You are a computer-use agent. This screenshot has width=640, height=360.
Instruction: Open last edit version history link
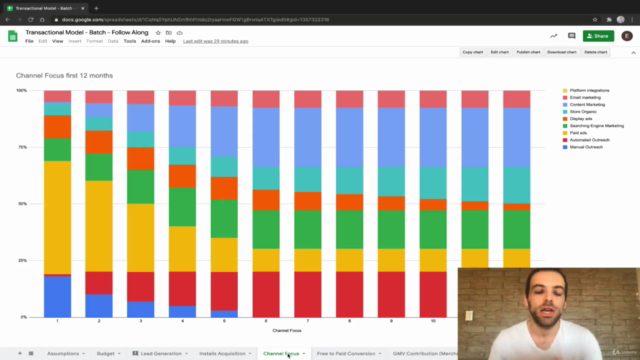coord(216,41)
